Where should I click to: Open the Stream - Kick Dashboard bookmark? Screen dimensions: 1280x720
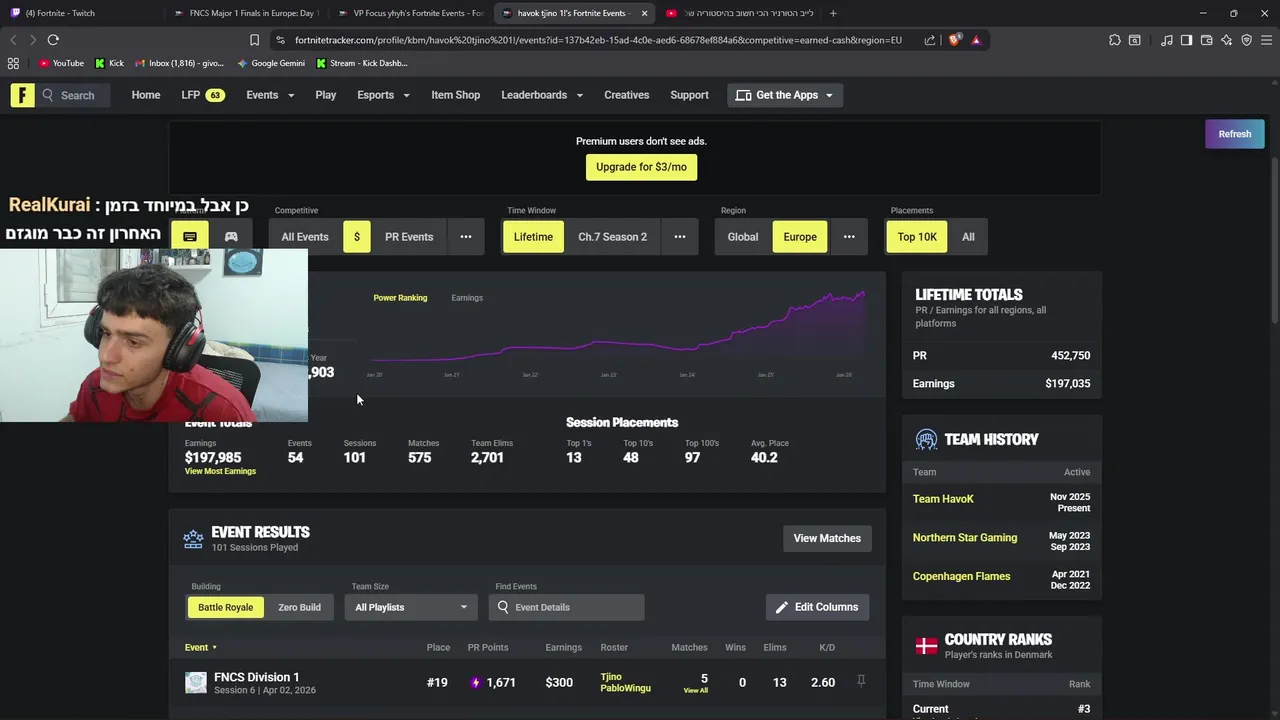tap(361, 63)
